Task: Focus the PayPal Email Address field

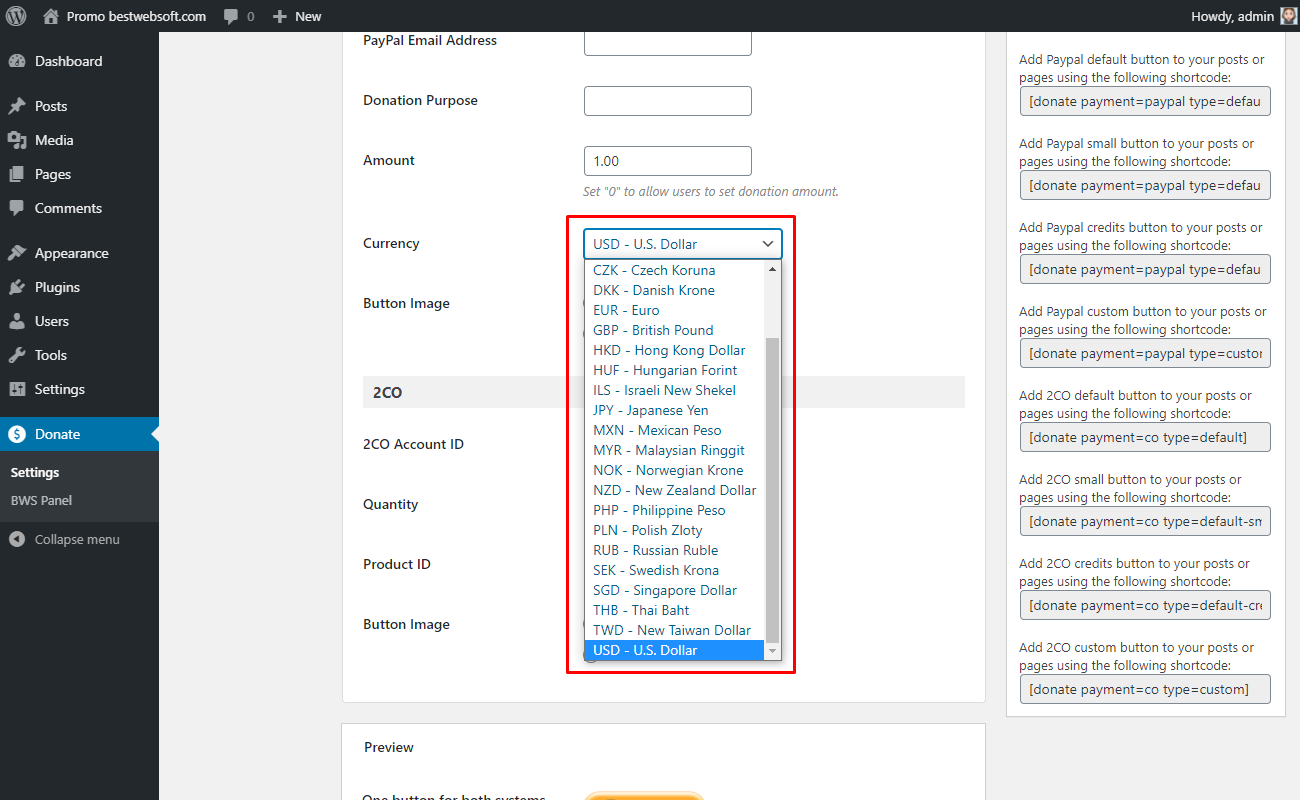Action: pos(667,41)
